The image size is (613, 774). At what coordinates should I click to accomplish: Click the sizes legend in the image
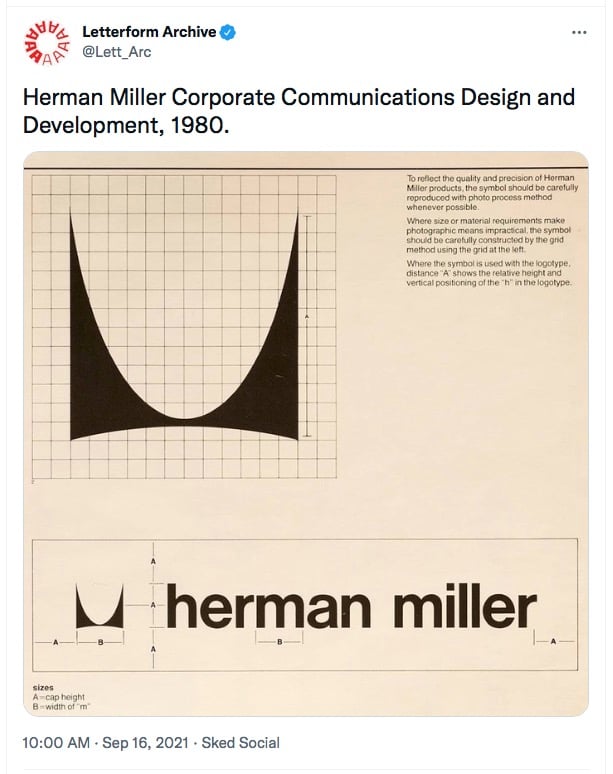pos(59,697)
